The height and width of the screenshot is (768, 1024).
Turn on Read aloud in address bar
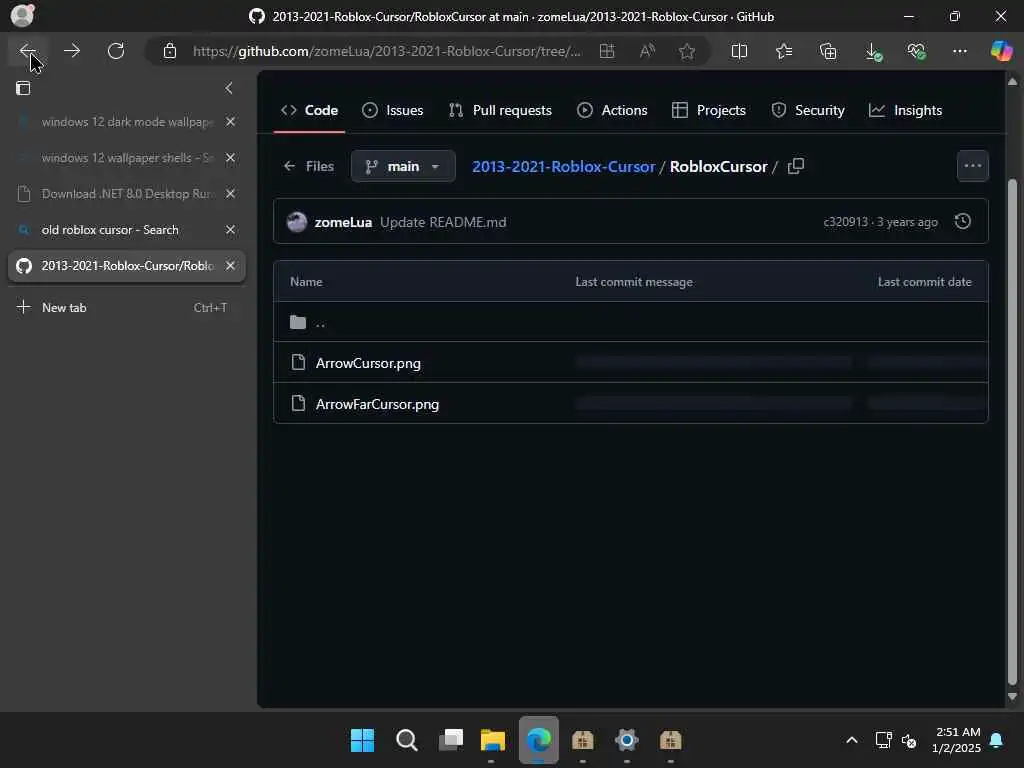pyautogui.click(x=647, y=51)
